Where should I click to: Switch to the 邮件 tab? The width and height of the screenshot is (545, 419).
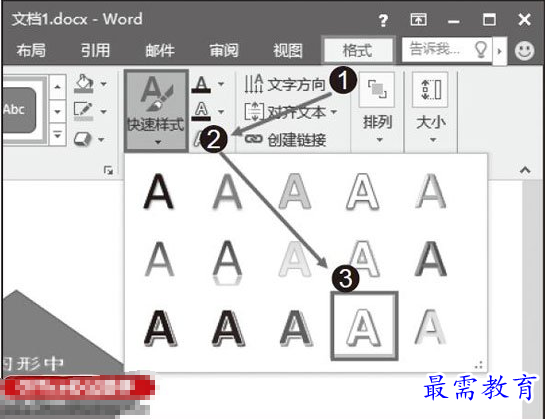point(160,50)
